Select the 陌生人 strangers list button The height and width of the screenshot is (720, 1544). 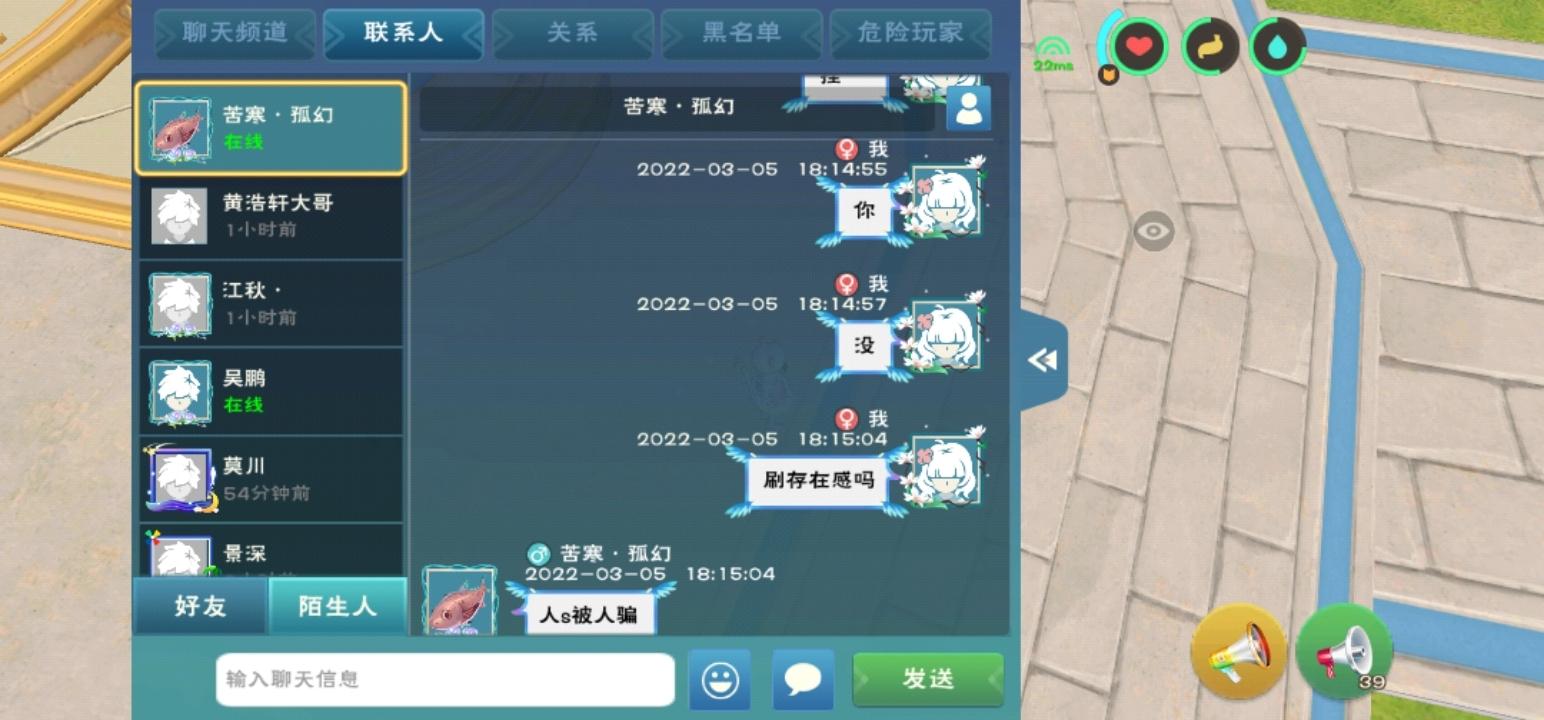coord(338,606)
